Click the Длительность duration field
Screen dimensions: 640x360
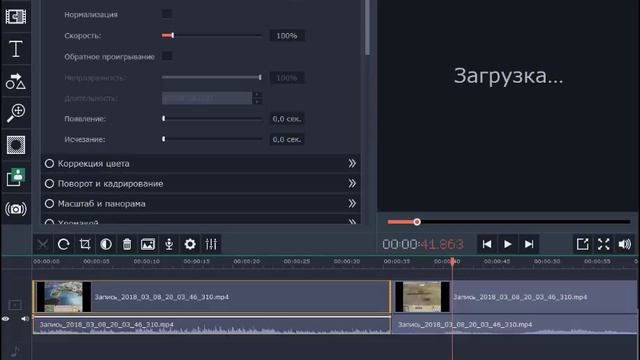coord(207,98)
